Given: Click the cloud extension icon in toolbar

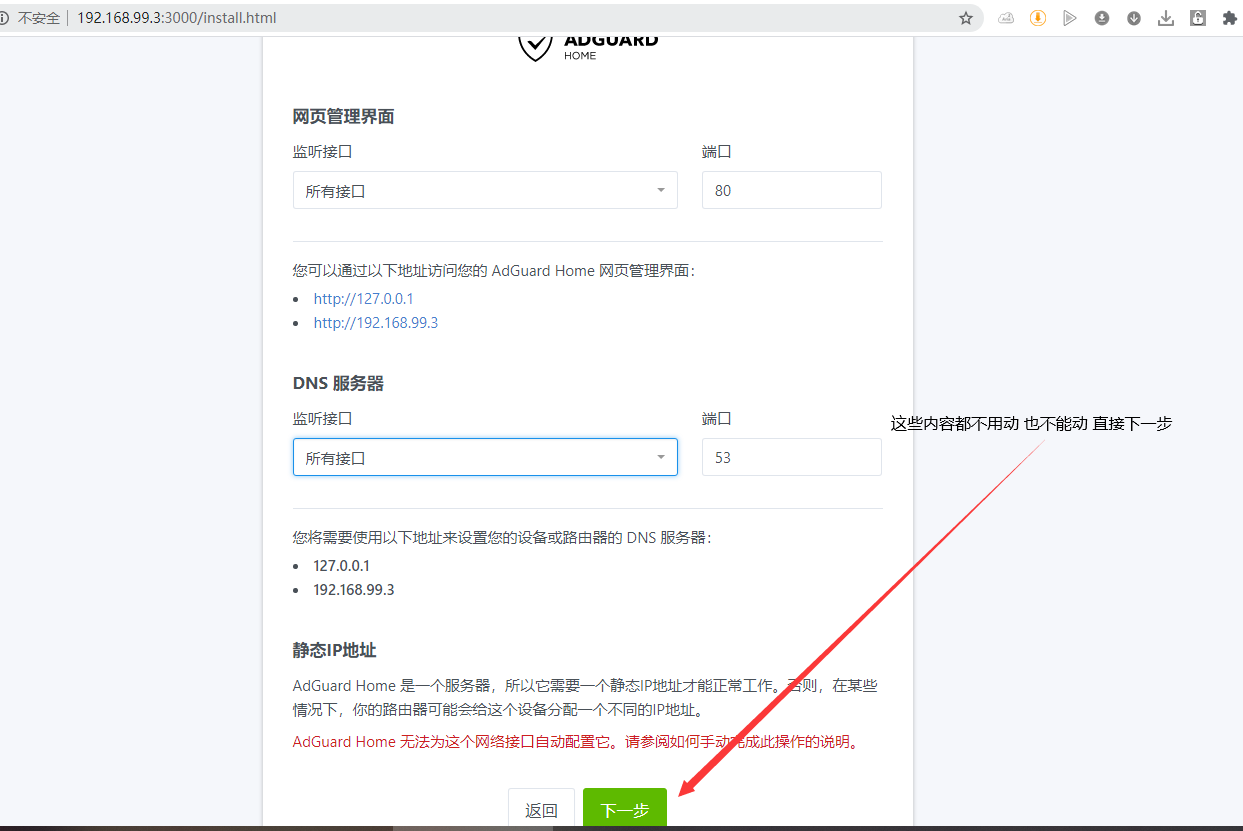Looking at the screenshot, I should 1006,18.
